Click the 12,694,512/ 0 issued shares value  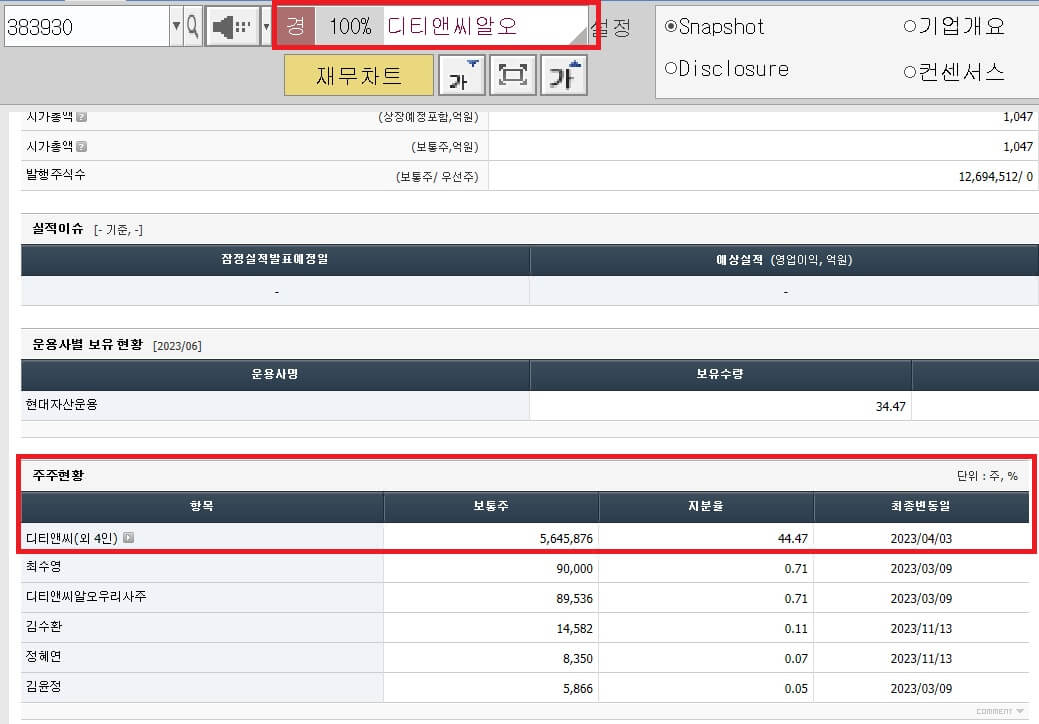(x=995, y=177)
